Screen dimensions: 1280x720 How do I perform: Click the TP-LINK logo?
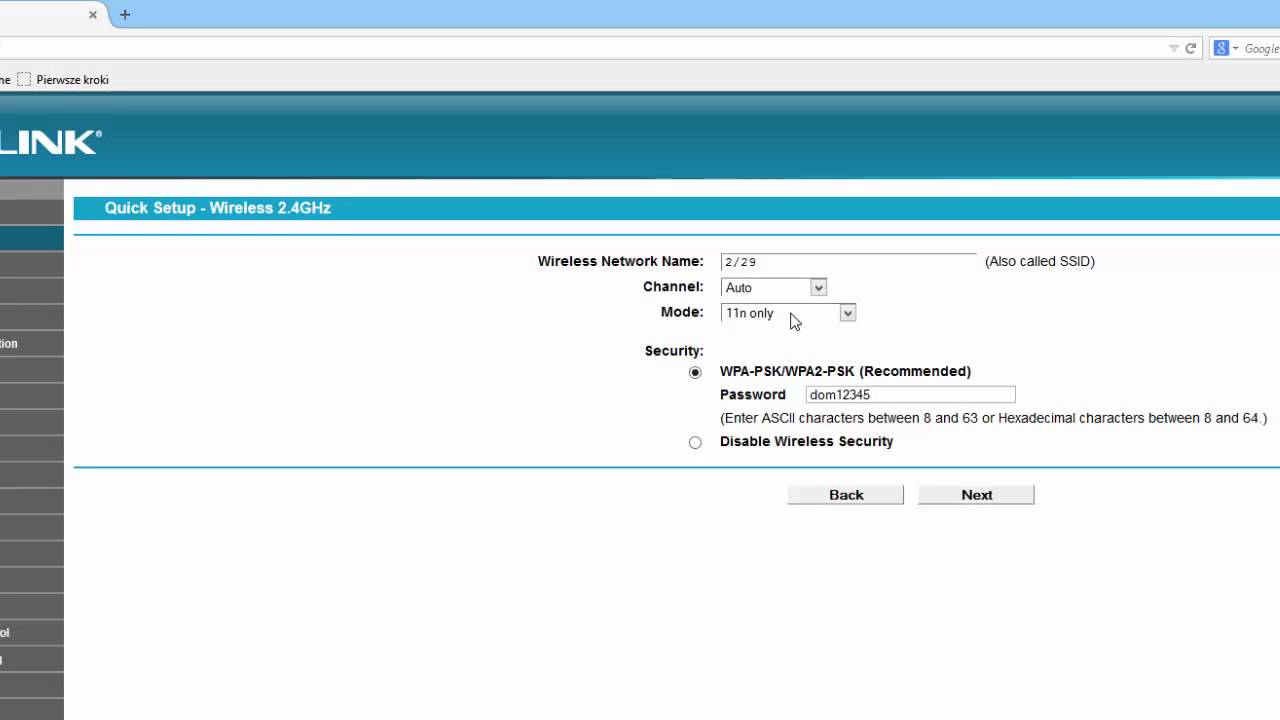tap(50, 142)
